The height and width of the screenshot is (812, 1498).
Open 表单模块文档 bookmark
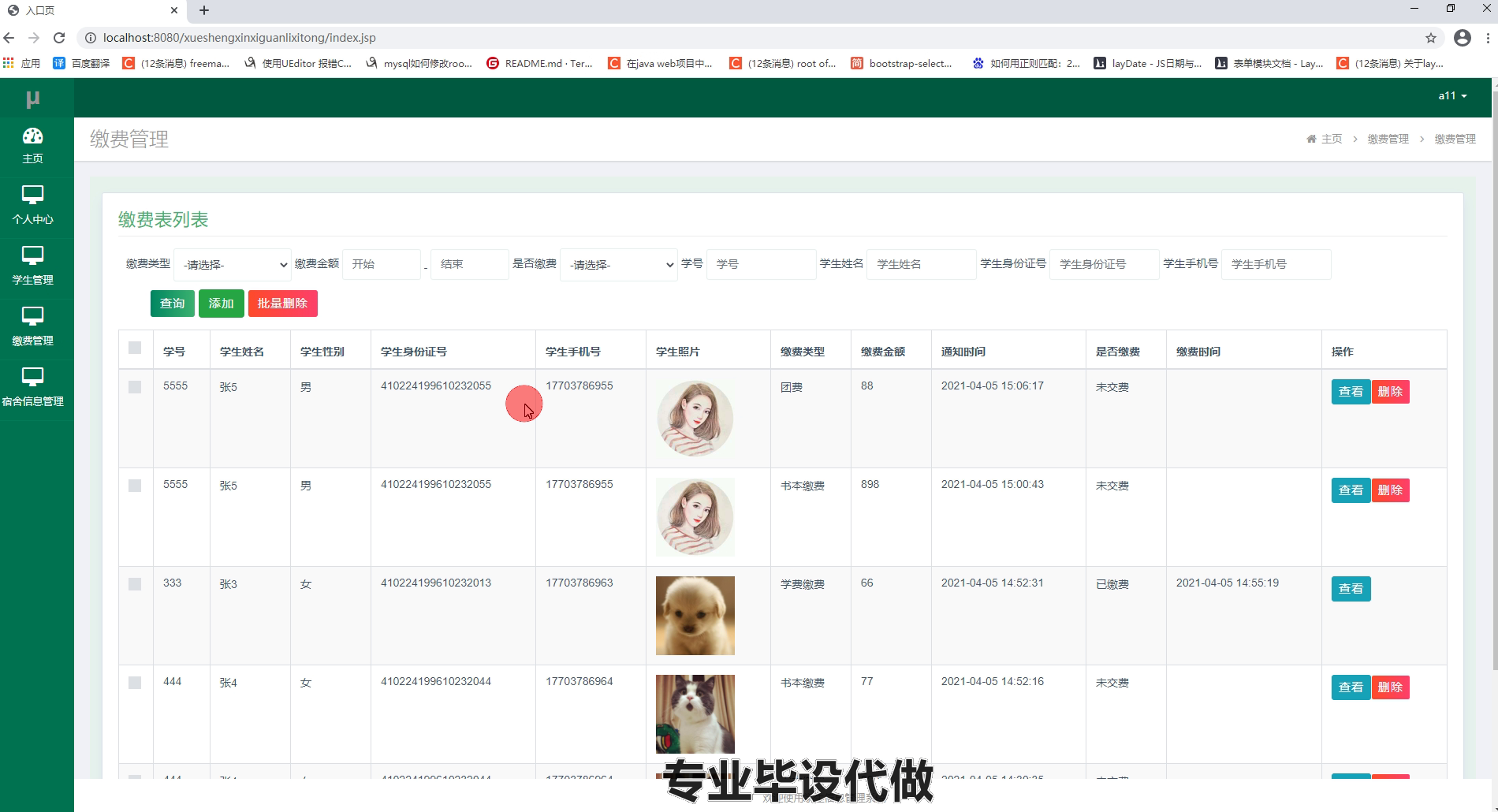tap(1269, 63)
